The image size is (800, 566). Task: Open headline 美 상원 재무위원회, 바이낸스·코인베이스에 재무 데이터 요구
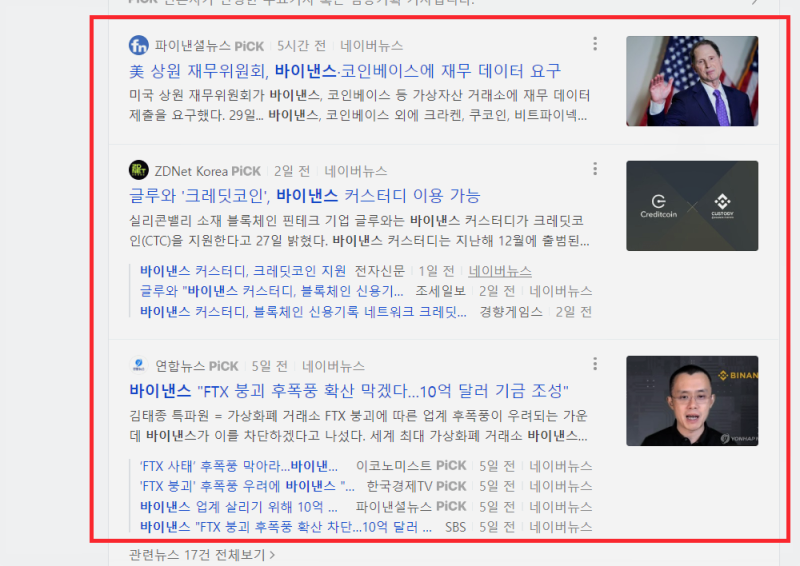[345, 70]
